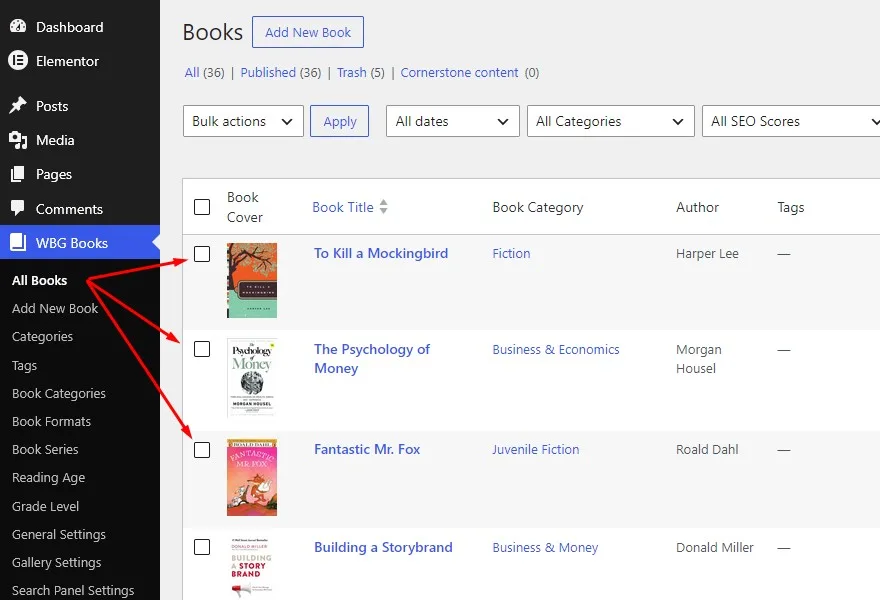Click the Juvenile Fiction category link
880x600 pixels.
535,449
